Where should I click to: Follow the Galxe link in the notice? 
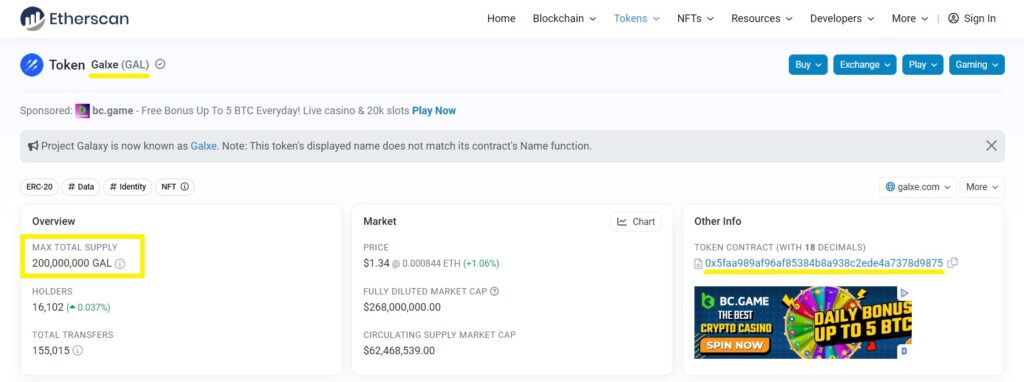pyautogui.click(x=204, y=146)
